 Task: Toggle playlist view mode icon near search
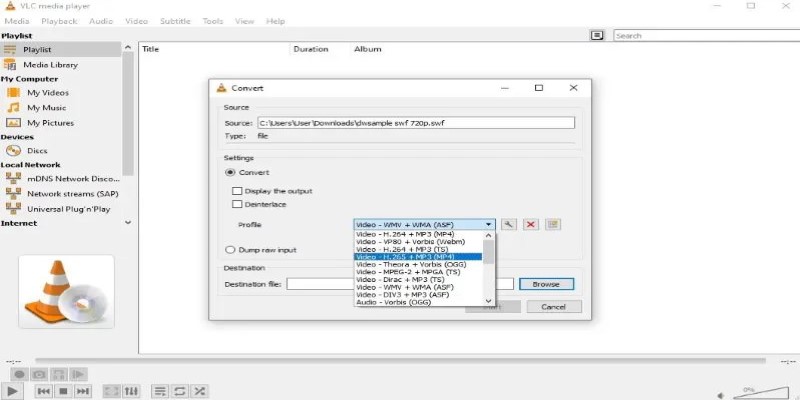tap(597, 35)
